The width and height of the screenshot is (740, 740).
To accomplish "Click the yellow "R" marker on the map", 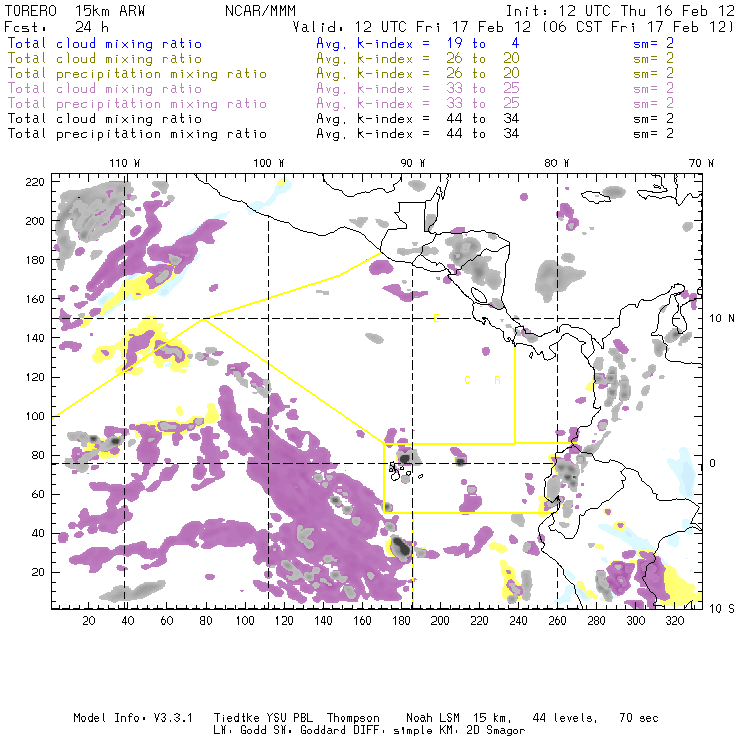I will (497, 380).
